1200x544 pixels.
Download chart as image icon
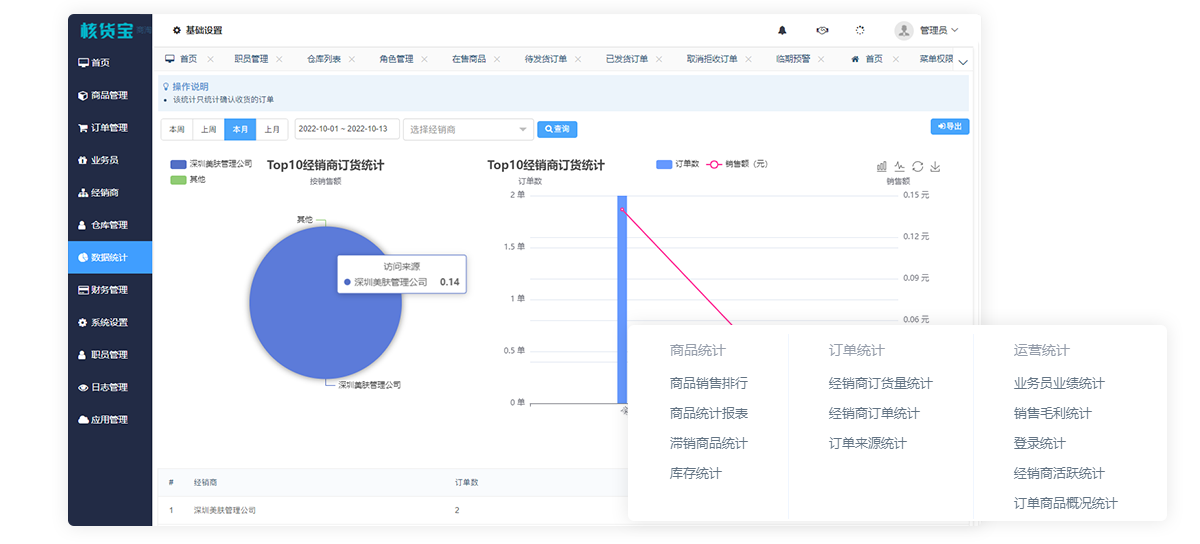(x=935, y=167)
